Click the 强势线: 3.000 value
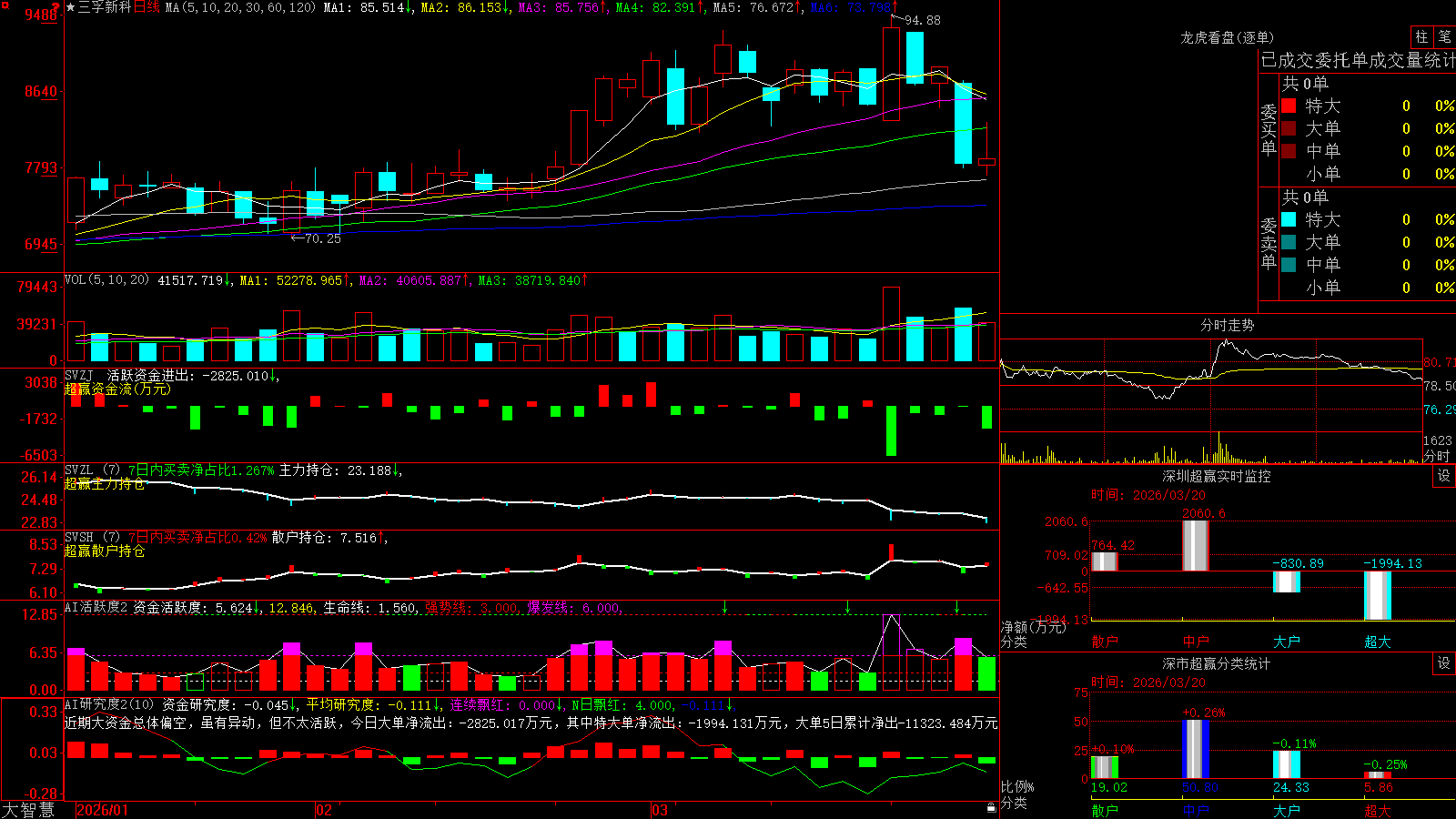This screenshot has width=1456, height=819. pos(471,608)
